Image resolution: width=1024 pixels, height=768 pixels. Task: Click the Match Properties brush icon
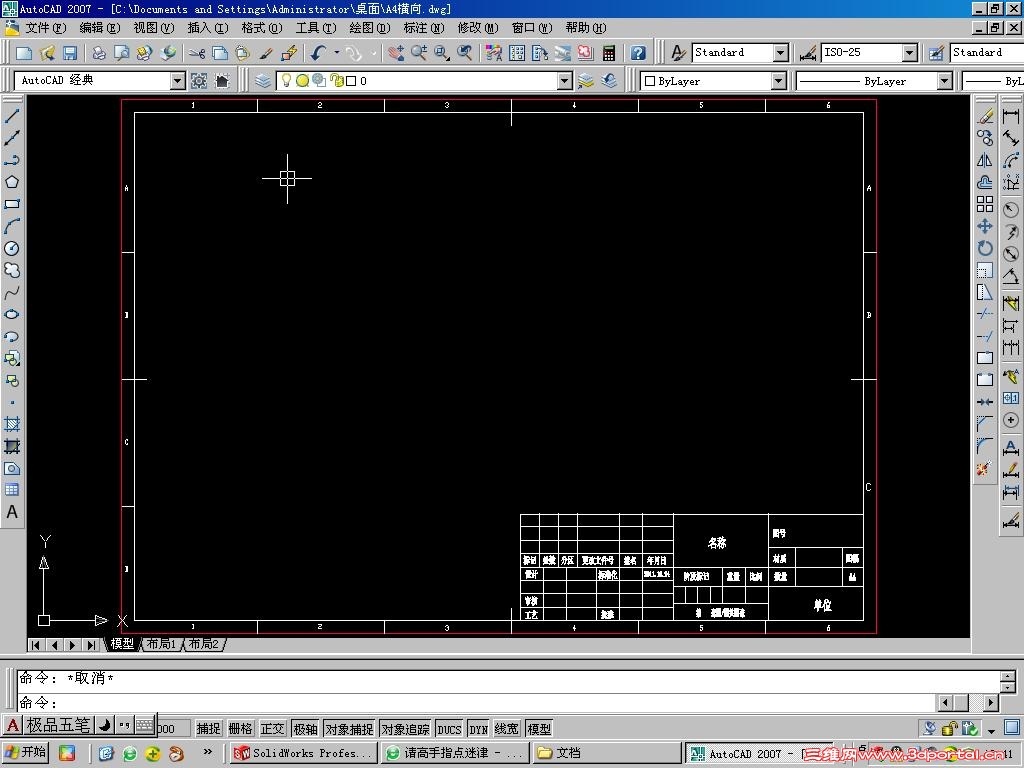click(265, 53)
